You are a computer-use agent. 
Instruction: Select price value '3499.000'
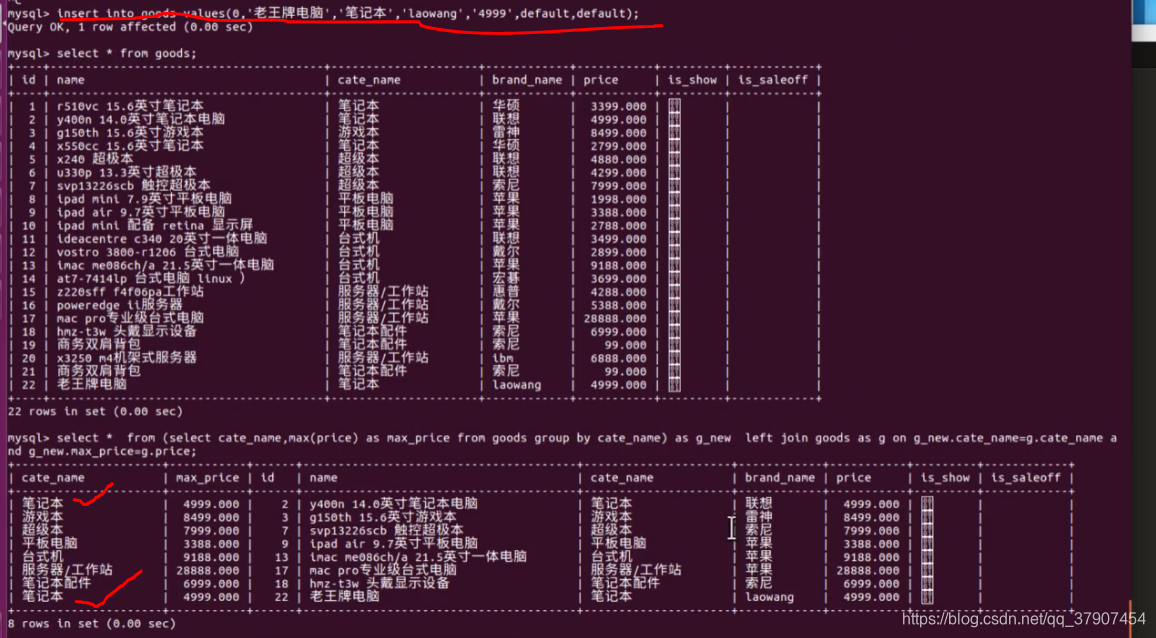(x=619, y=238)
